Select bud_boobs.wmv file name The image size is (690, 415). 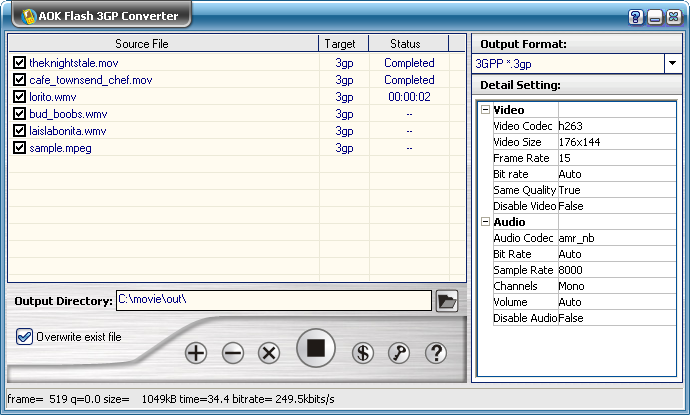tap(68, 114)
